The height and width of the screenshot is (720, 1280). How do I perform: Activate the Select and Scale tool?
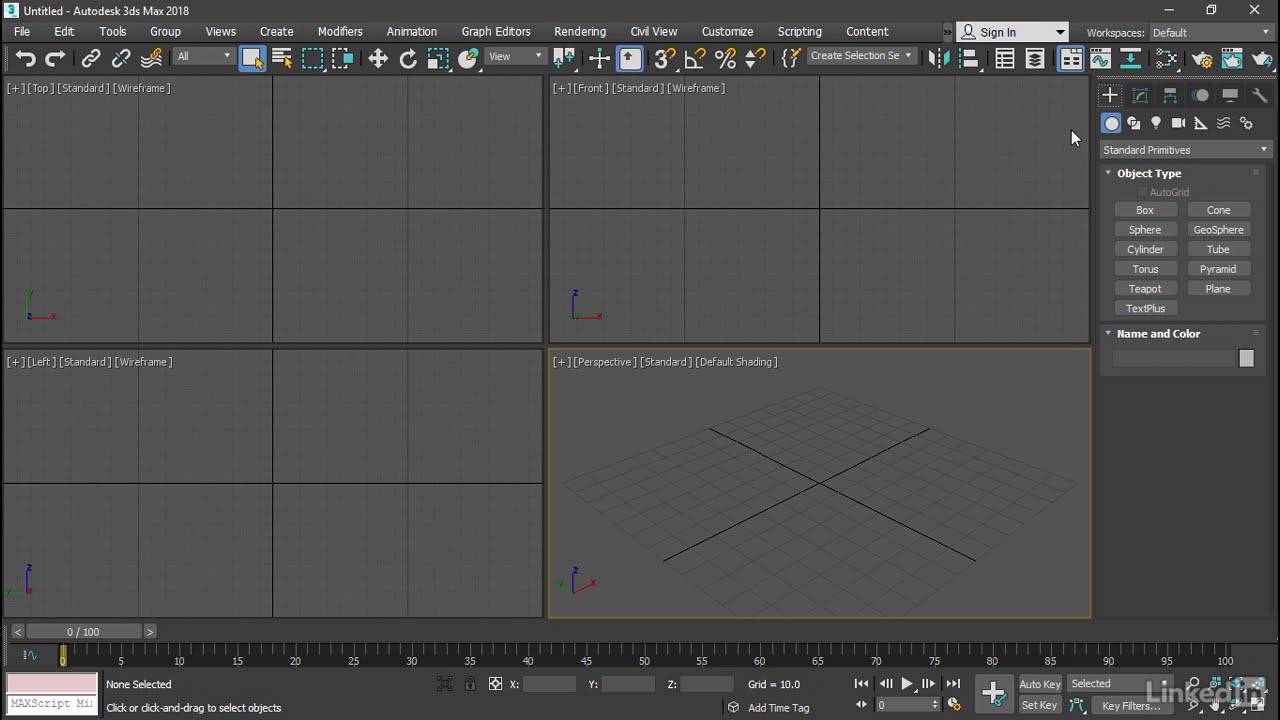(438, 59)
